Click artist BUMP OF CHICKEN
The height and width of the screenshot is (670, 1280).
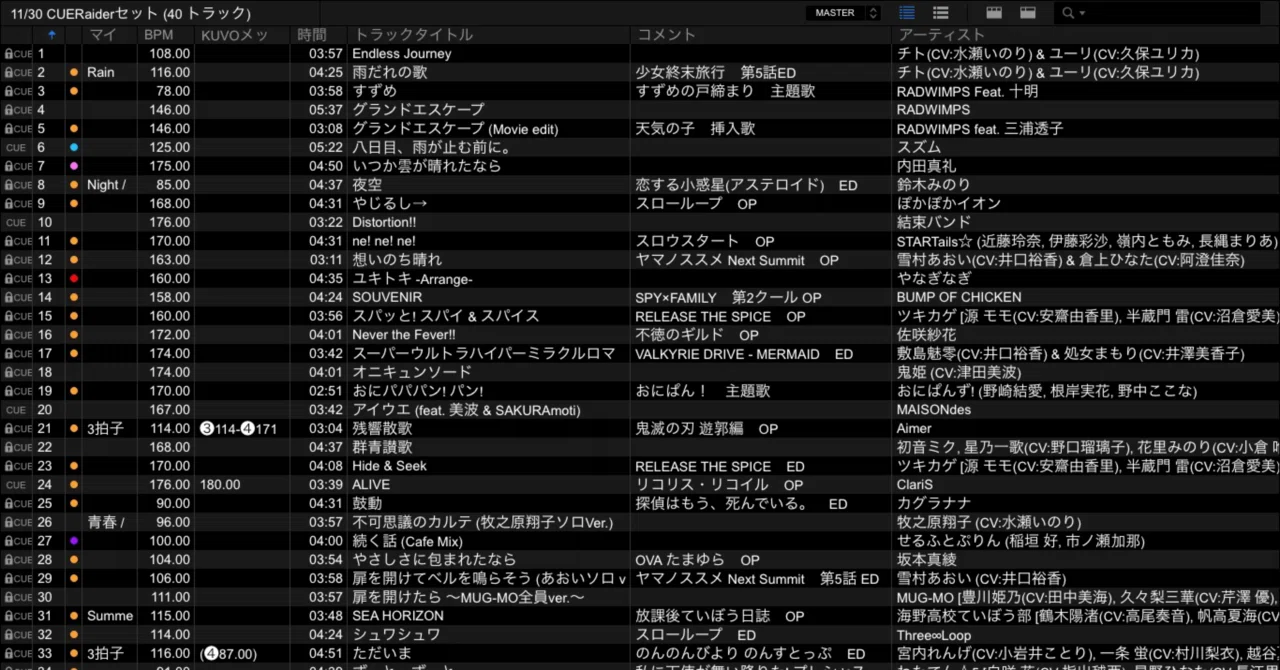(x=959, y=298)
